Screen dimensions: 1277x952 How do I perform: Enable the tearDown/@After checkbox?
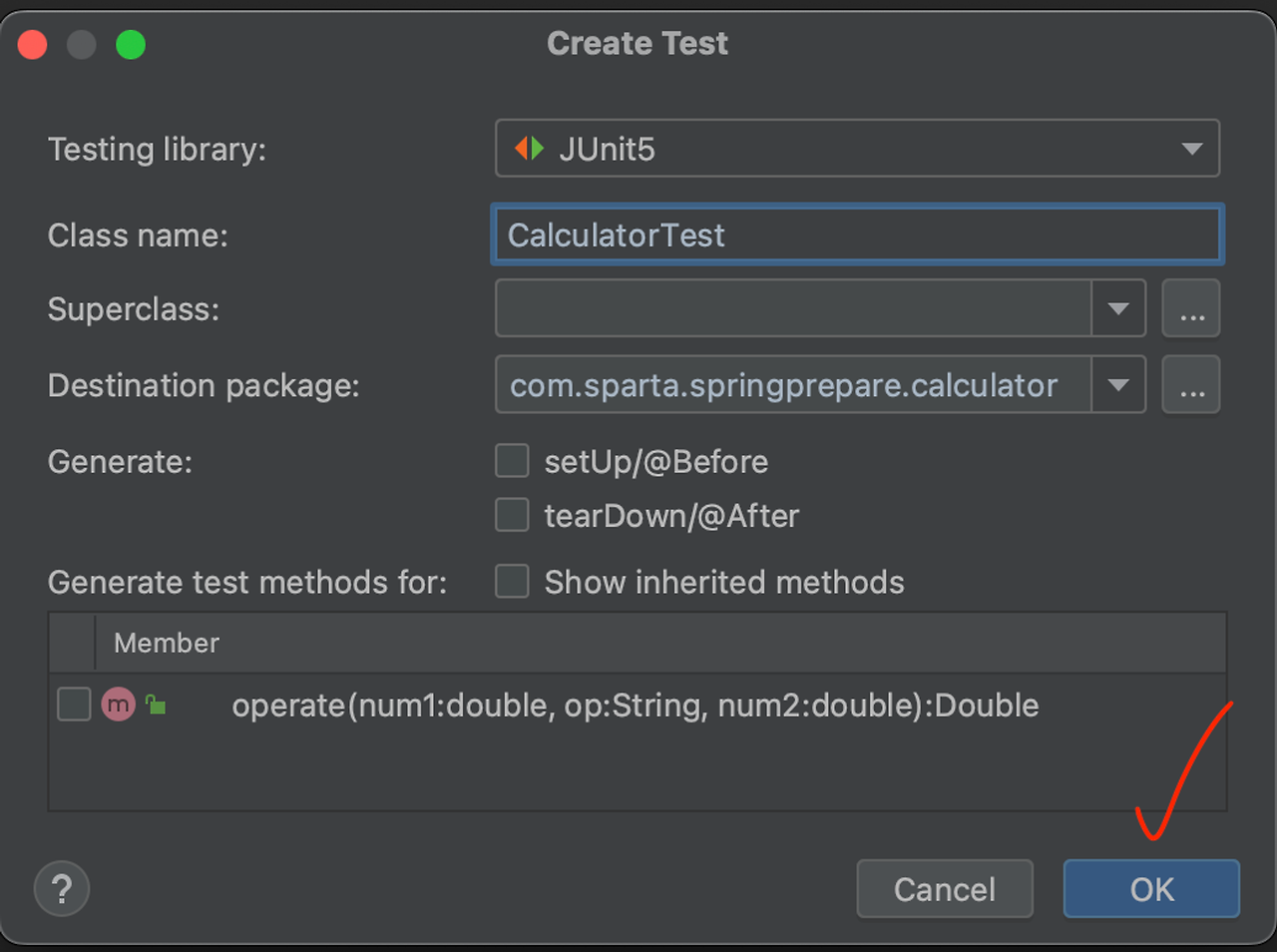tap(513, 515)
